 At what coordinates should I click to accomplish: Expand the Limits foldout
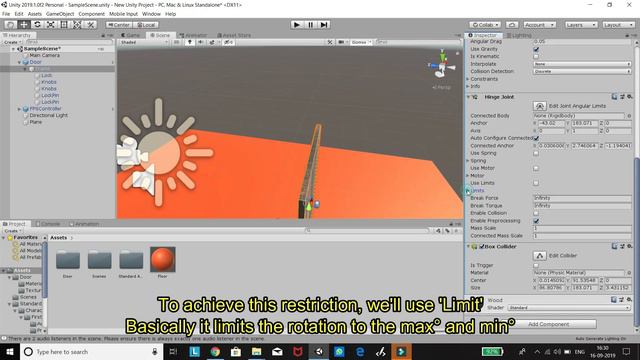point(468,191)
